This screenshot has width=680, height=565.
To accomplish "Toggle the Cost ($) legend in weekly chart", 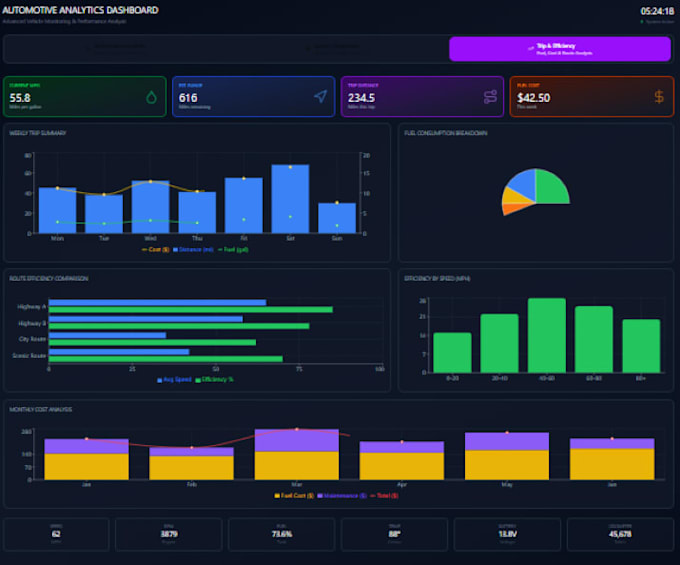I will [155, 249].
